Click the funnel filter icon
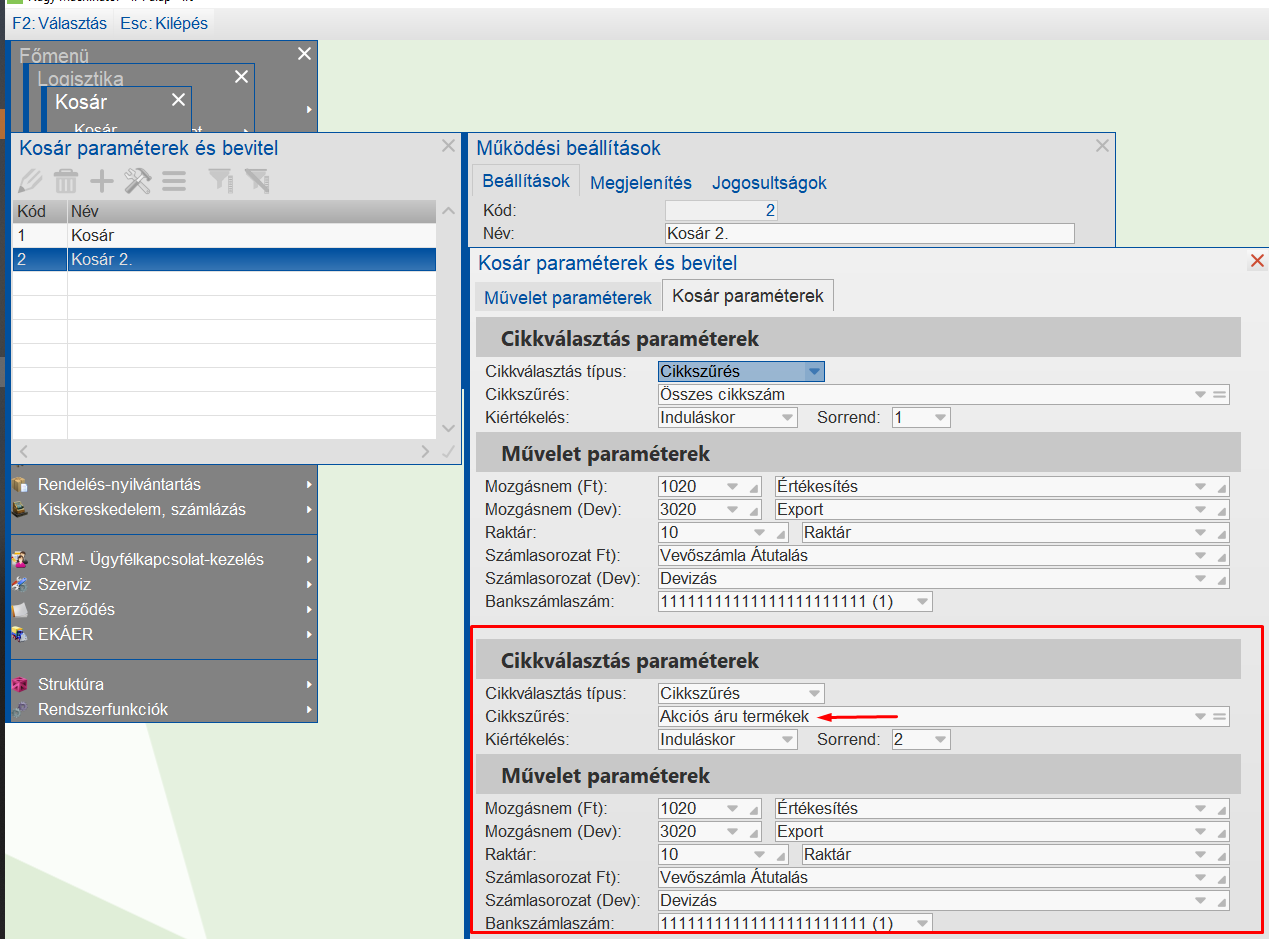 click(220, 181)
